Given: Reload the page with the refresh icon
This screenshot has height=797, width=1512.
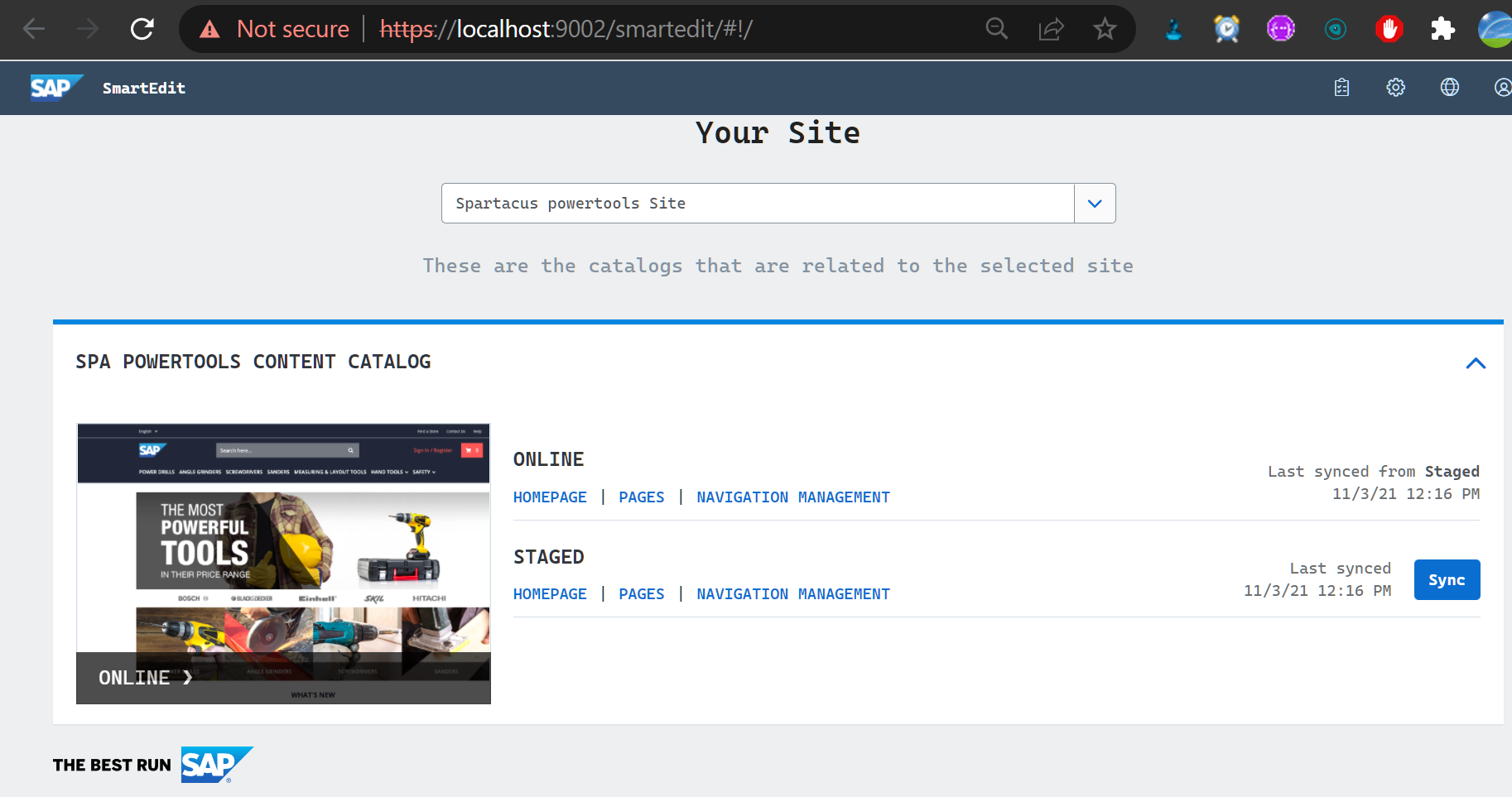Looking at the screenshot, I should 142,28.
